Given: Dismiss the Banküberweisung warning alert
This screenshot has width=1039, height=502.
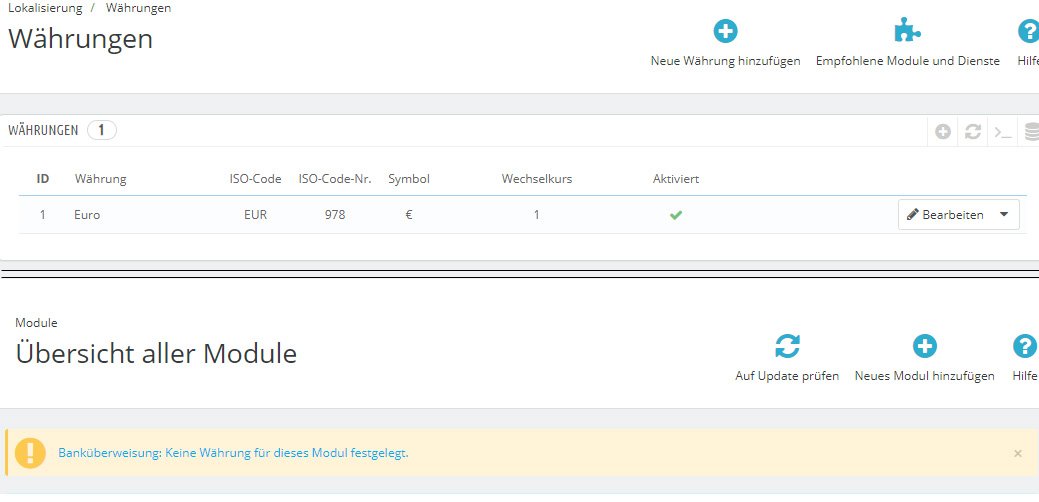Looking at the screenshot, I should (x=1018, y=454).
